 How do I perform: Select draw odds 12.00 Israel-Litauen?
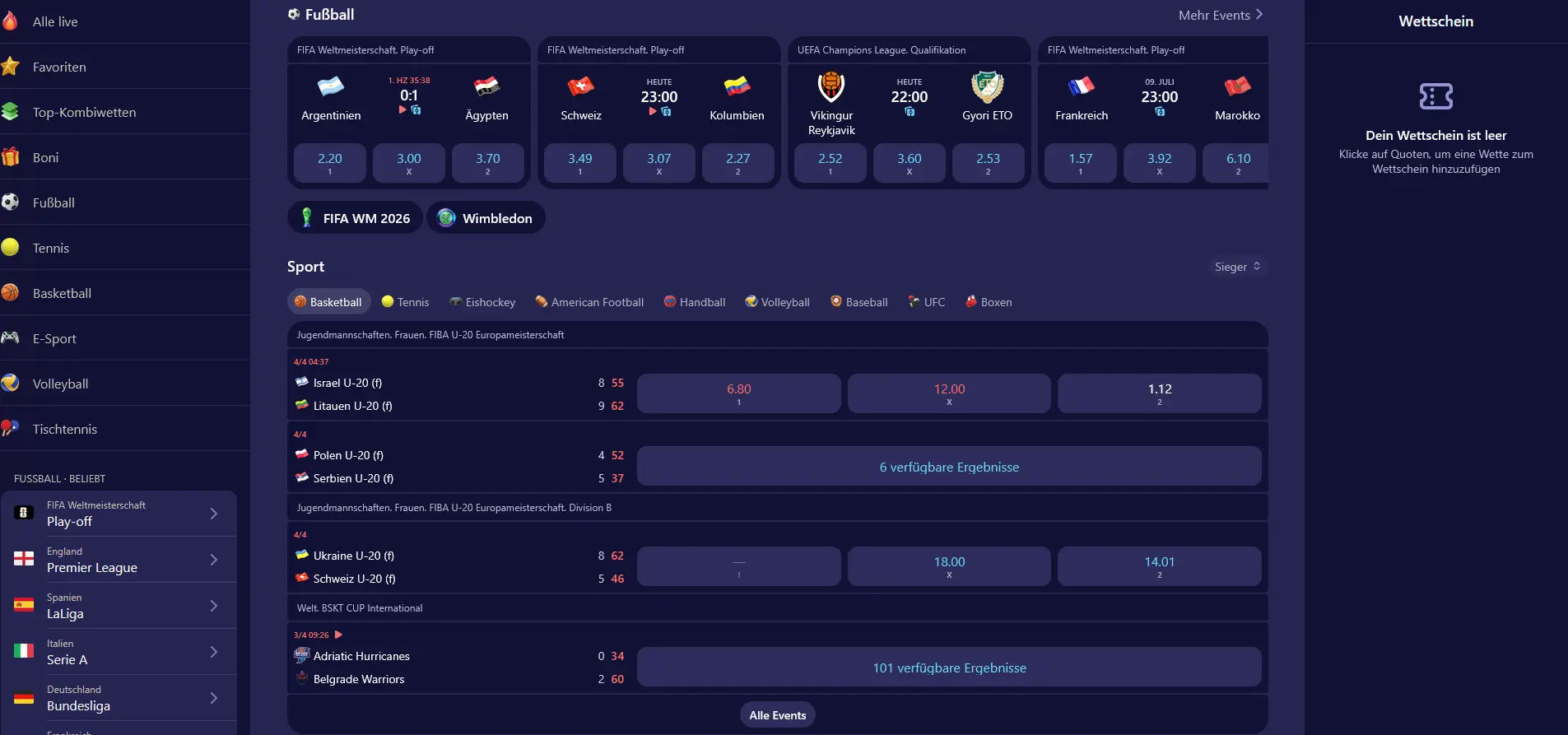[949, 393]
